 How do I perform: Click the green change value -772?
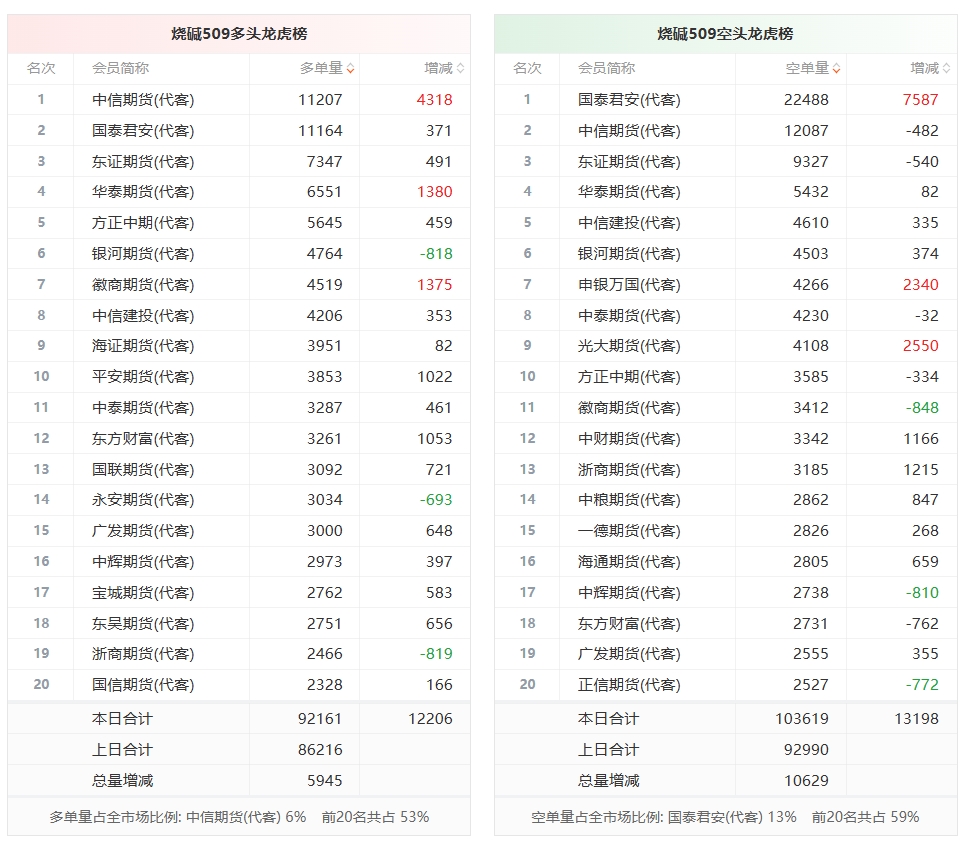coord(922,685)
